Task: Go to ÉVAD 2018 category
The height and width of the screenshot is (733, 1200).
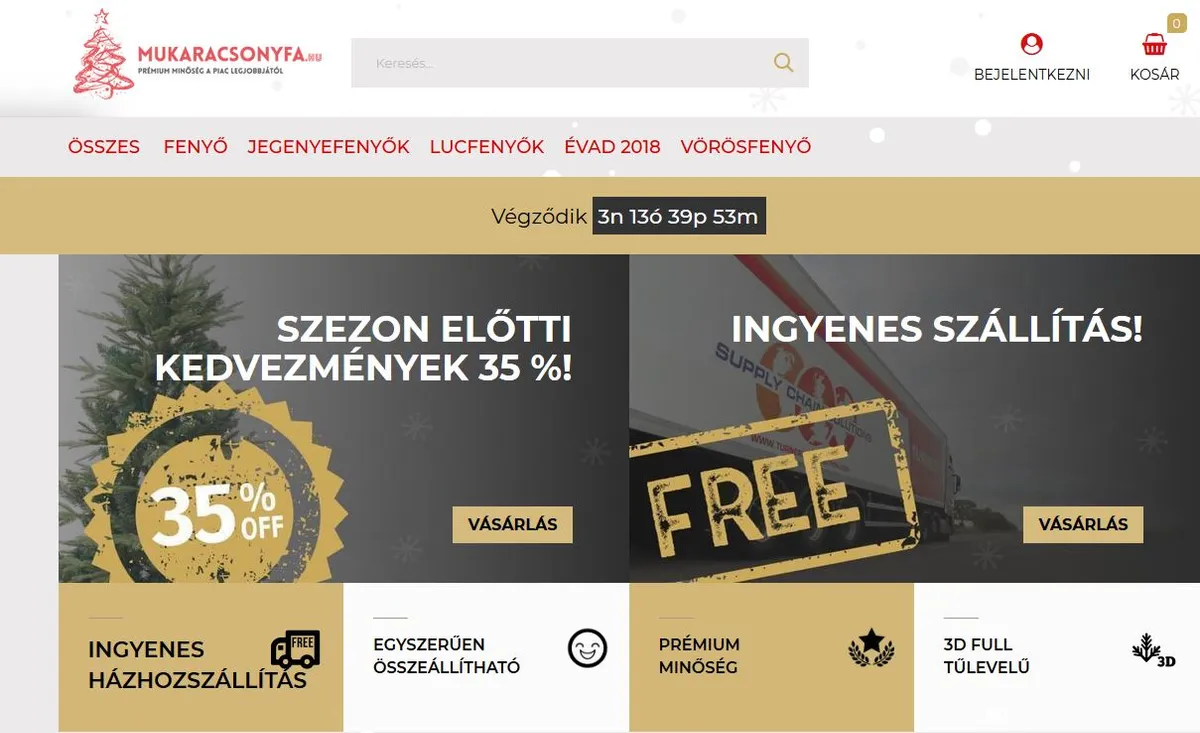Action: 612,147
